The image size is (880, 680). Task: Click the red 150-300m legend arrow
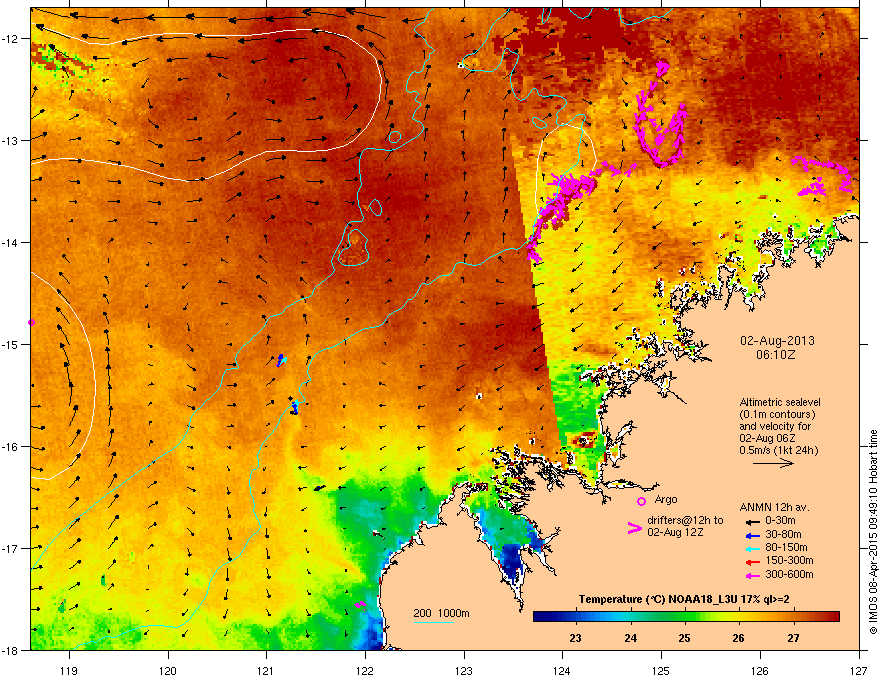[751, 561]
